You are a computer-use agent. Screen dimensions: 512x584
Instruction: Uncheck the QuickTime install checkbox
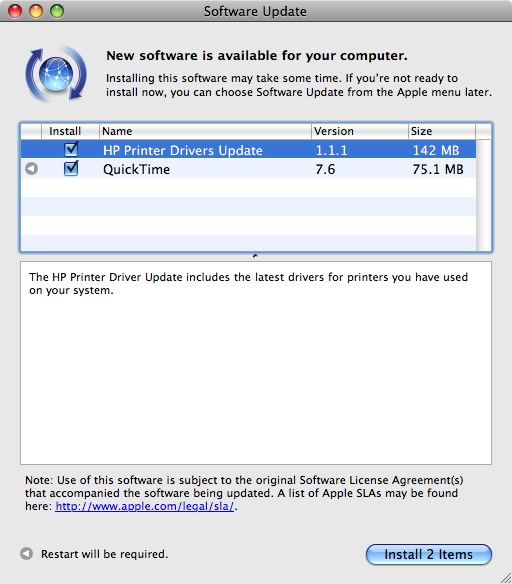point(71,168)
